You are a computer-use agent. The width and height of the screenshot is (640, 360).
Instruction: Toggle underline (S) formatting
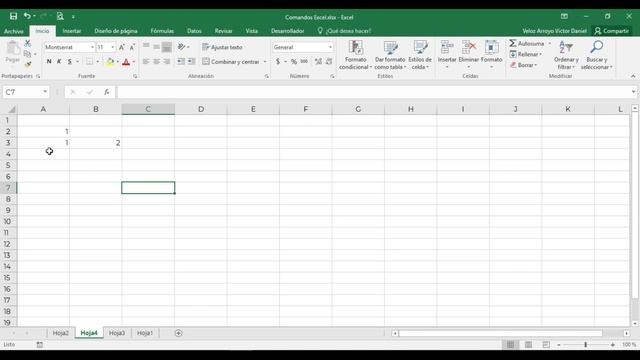pyautogui.click(x=70, y=62)
